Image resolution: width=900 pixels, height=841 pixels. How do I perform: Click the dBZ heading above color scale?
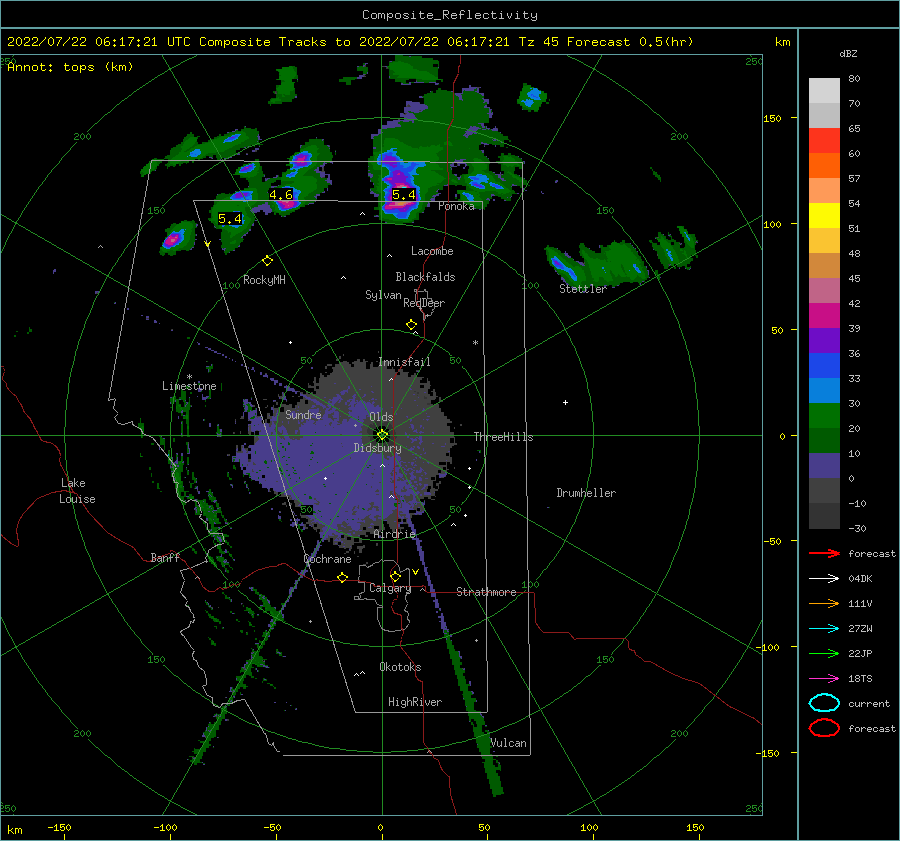(848, 54)
